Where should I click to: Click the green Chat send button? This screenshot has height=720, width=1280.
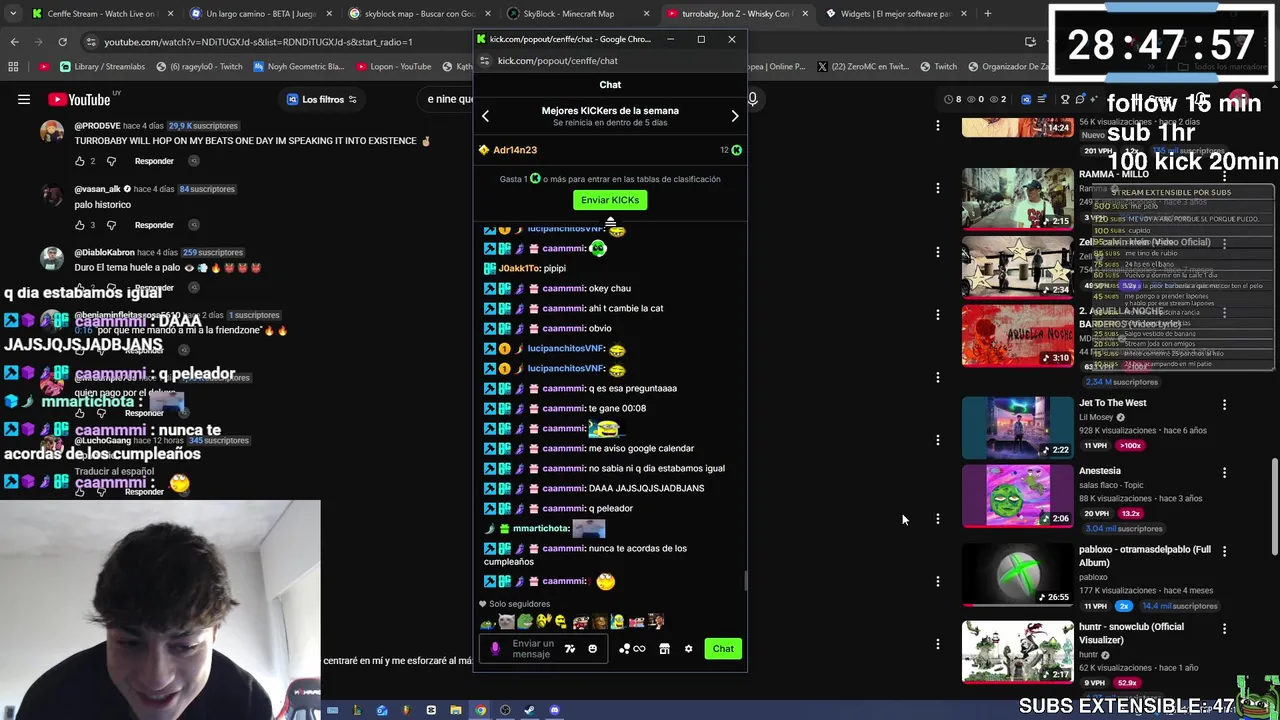pyautogui.click(x=723, y=649)
